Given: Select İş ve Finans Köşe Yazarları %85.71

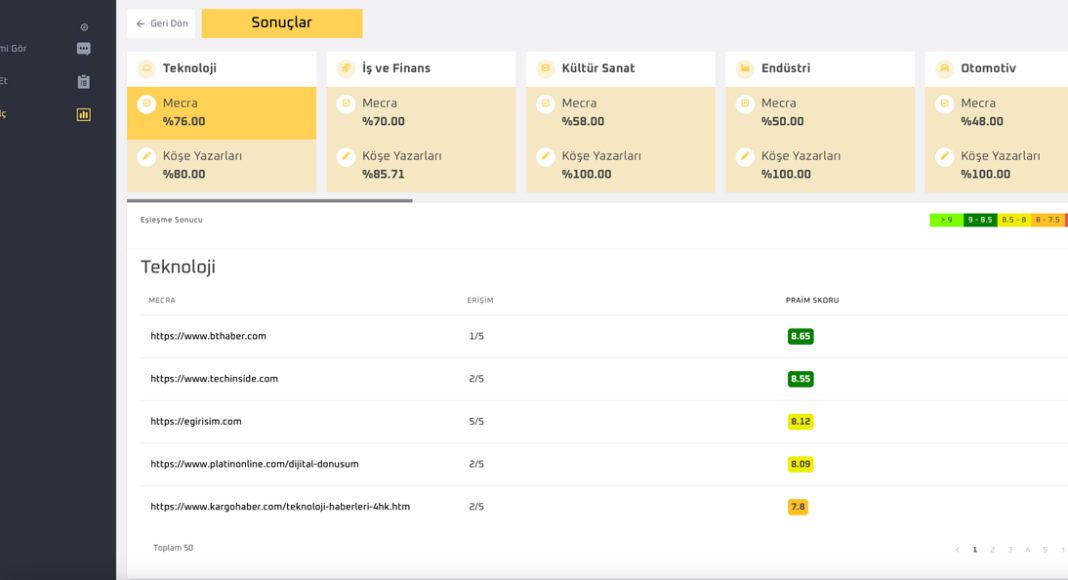Looking at the screenshot, I should [x=421, y=165].
